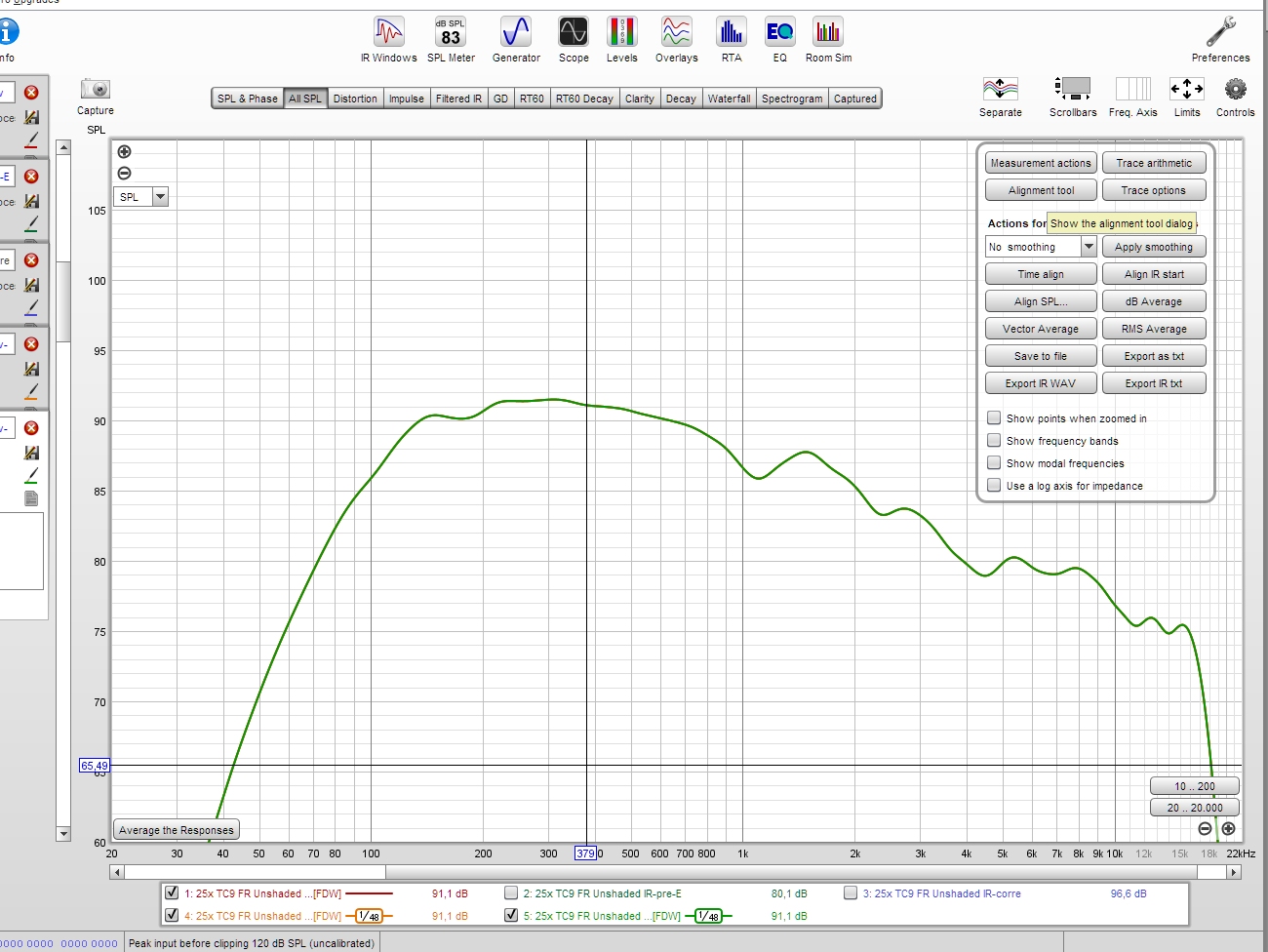This screenshot has width=1268, height=952.
Task: Open the SPL axis type dropdown
Action: [x=141, y=197]
